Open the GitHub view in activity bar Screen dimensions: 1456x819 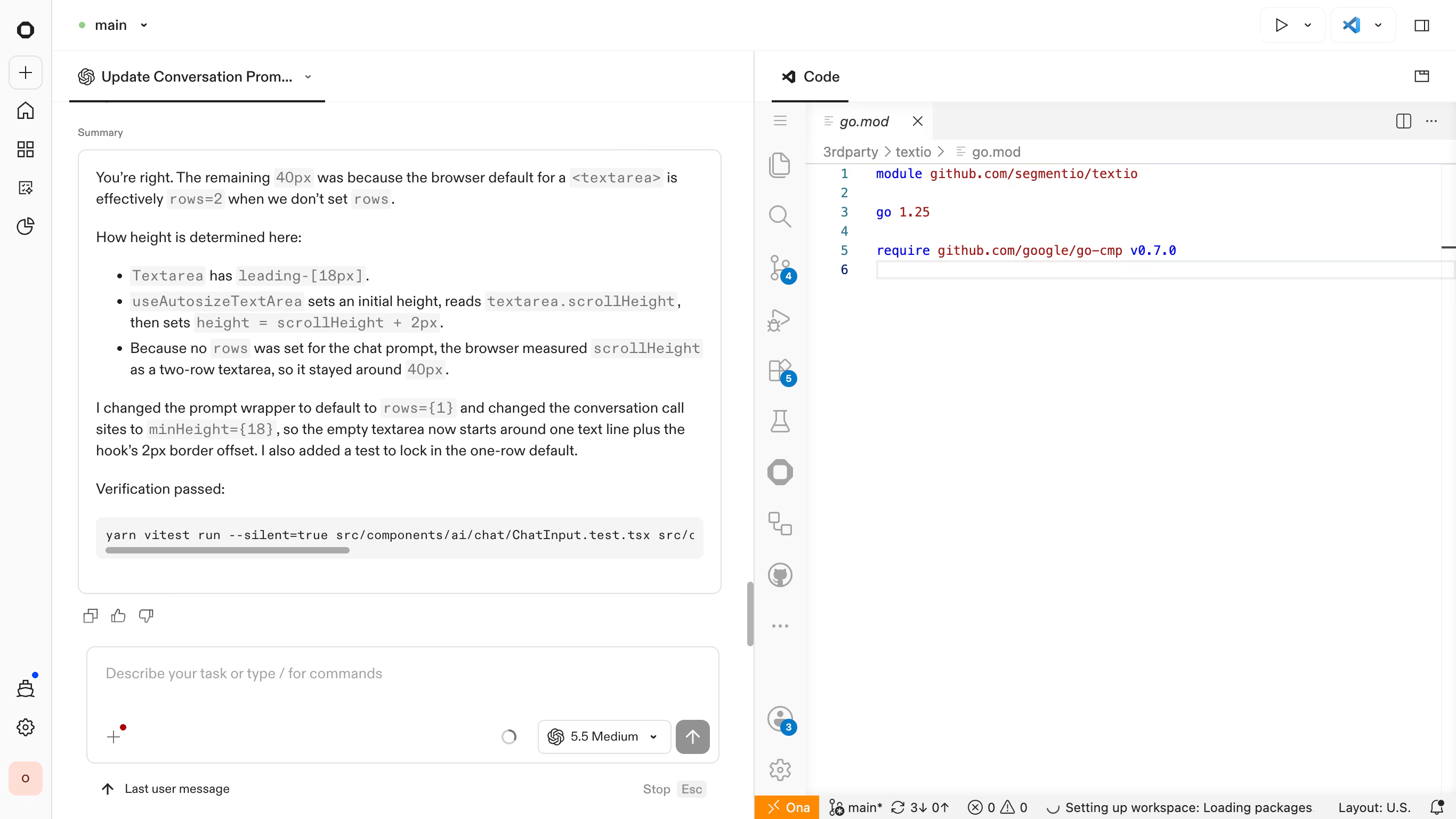tap(780, 575)
